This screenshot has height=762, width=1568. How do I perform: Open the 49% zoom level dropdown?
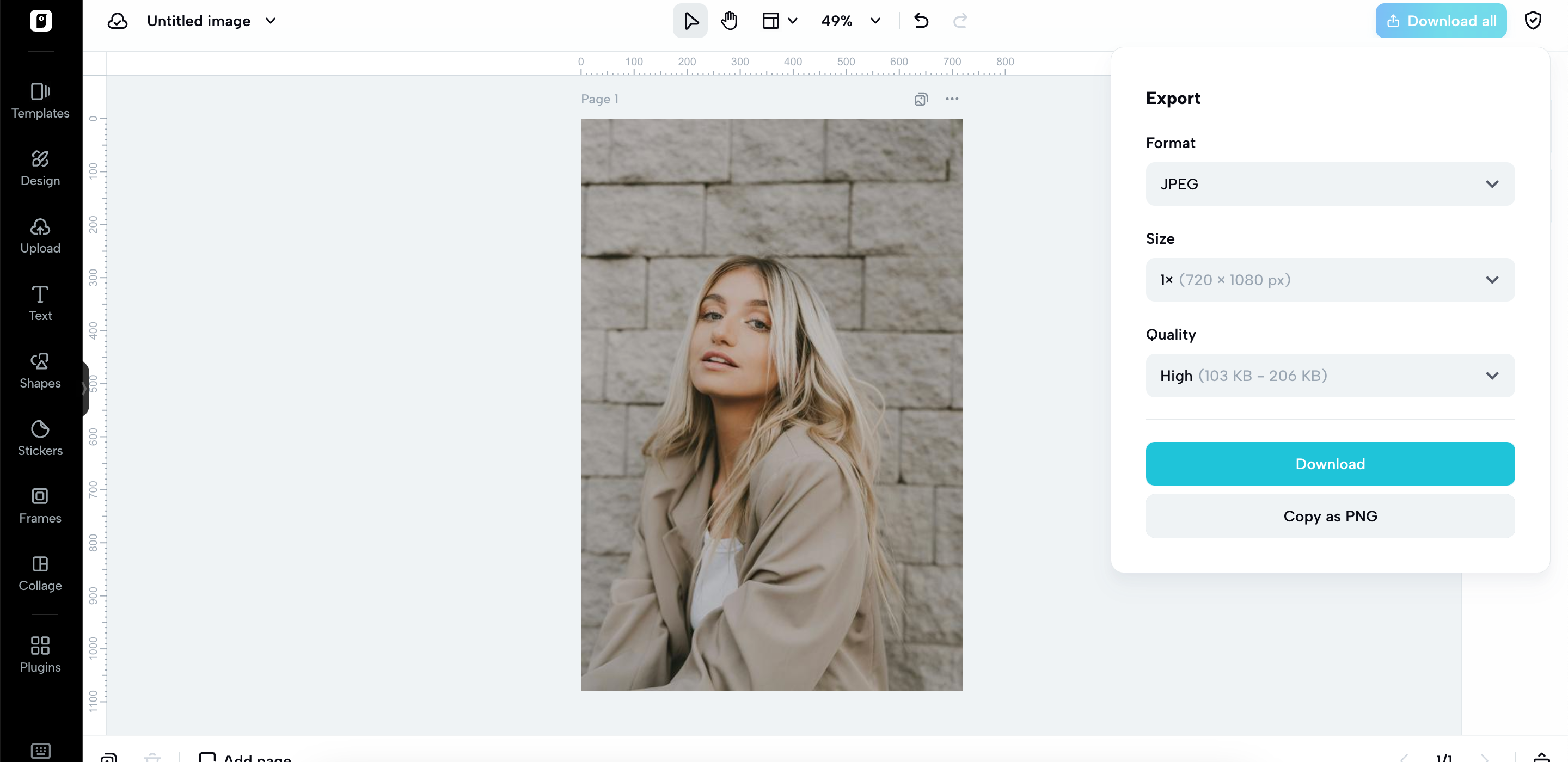(x=850, y=21)
